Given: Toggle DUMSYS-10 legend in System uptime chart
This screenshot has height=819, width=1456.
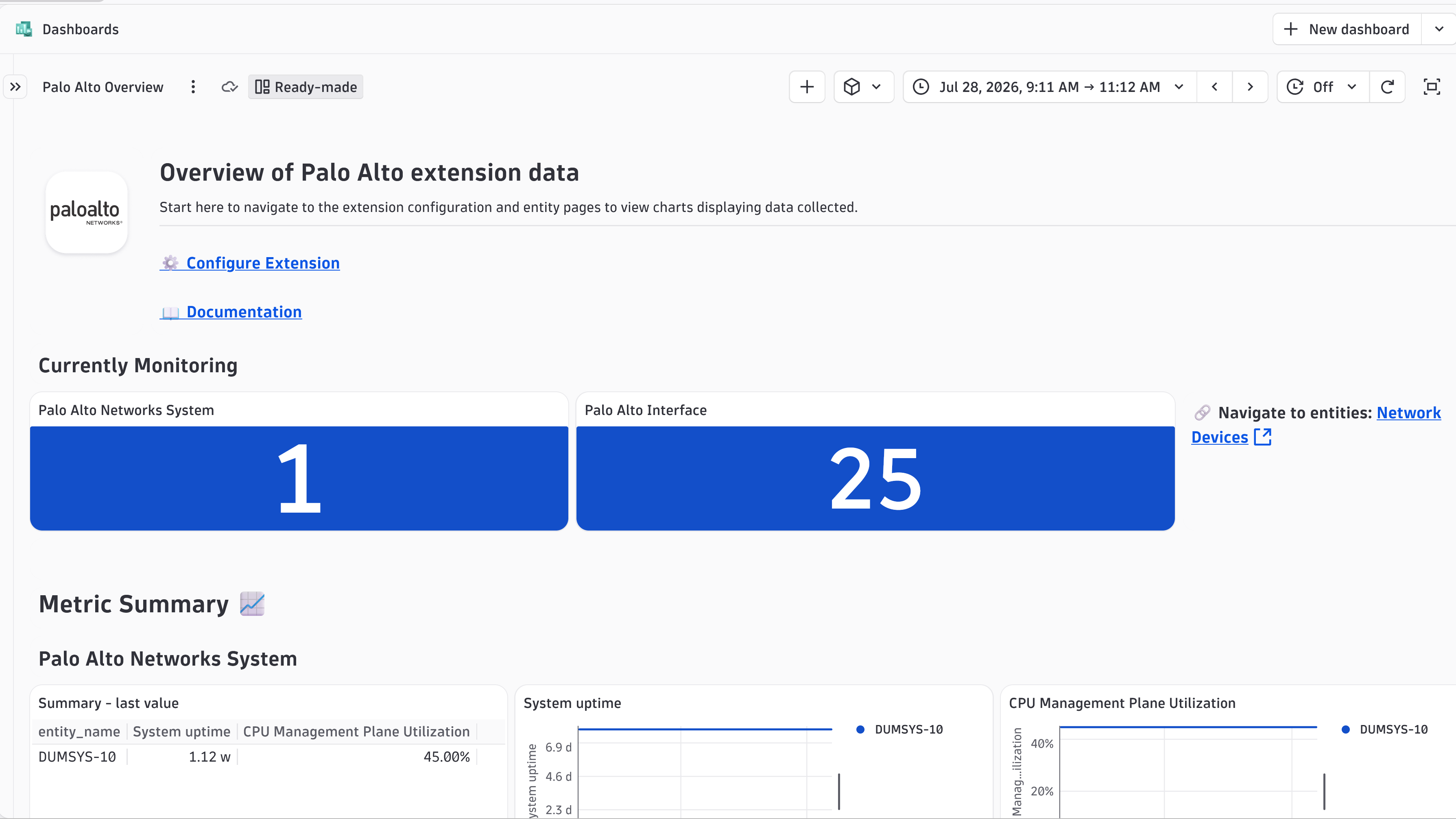Looking at the screenshot, I should pos(900,730).
